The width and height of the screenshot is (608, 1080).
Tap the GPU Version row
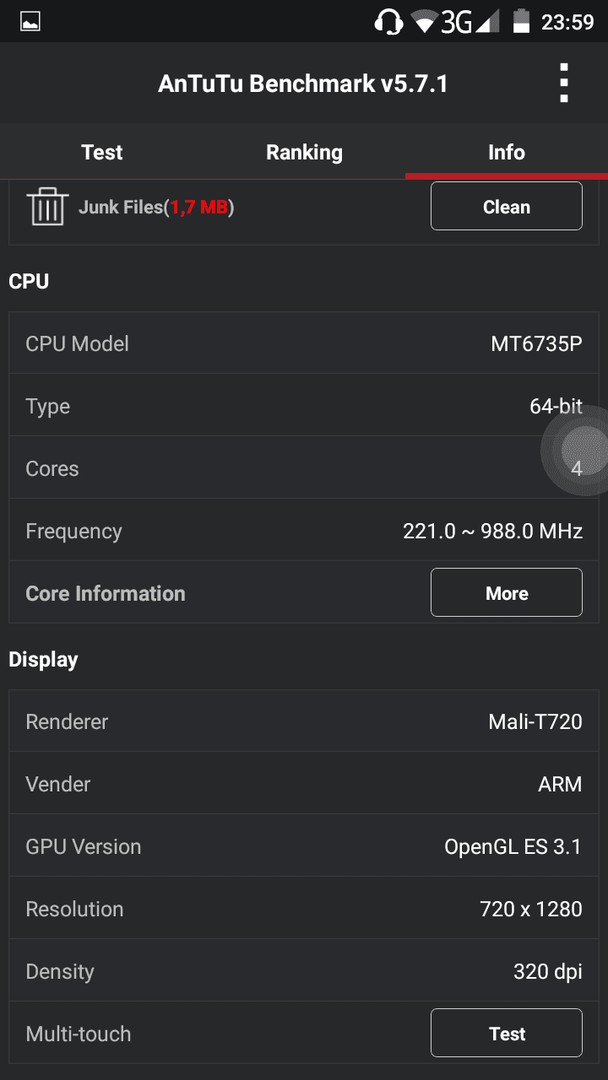[x=304, y=846]
